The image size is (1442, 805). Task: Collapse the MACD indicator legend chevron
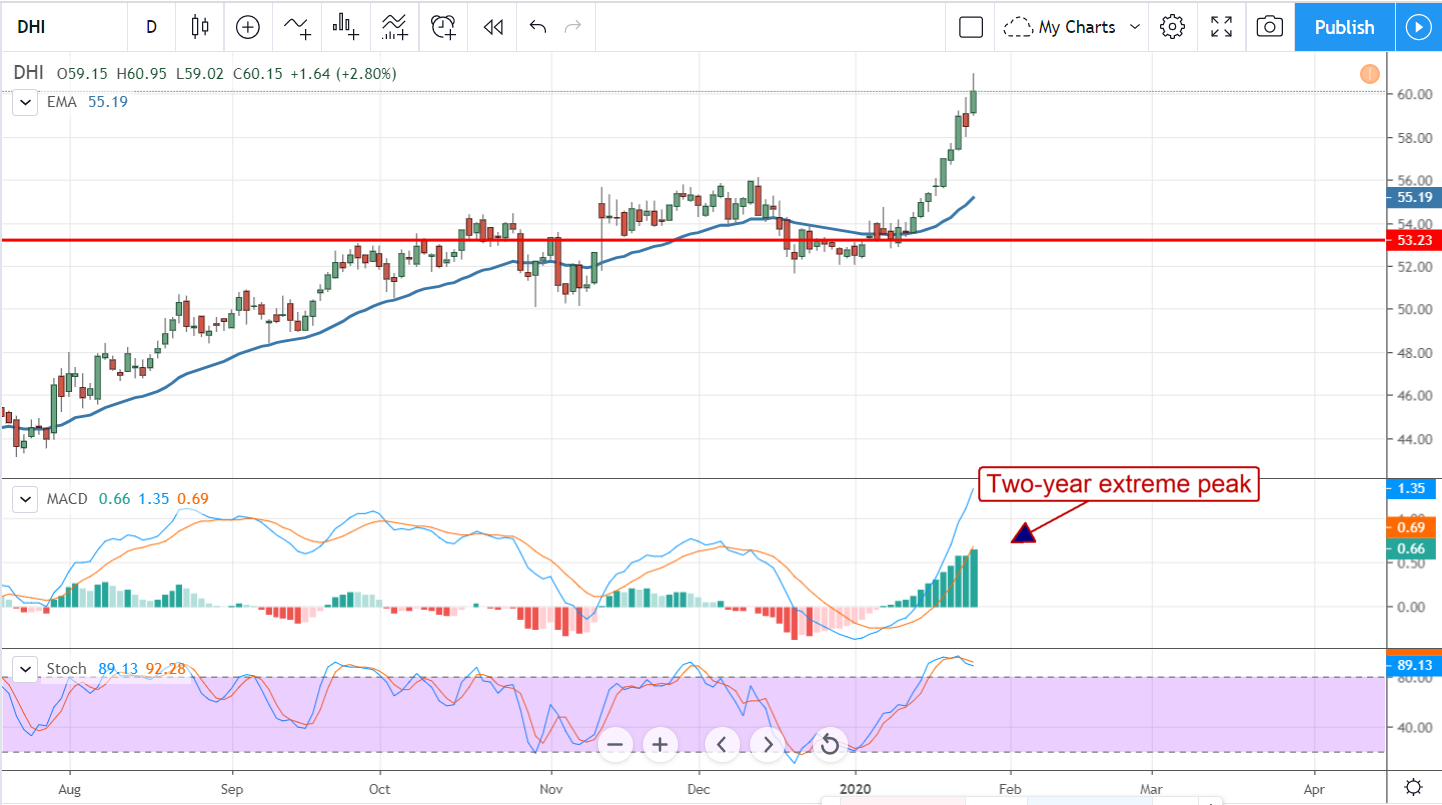(26, 499)
